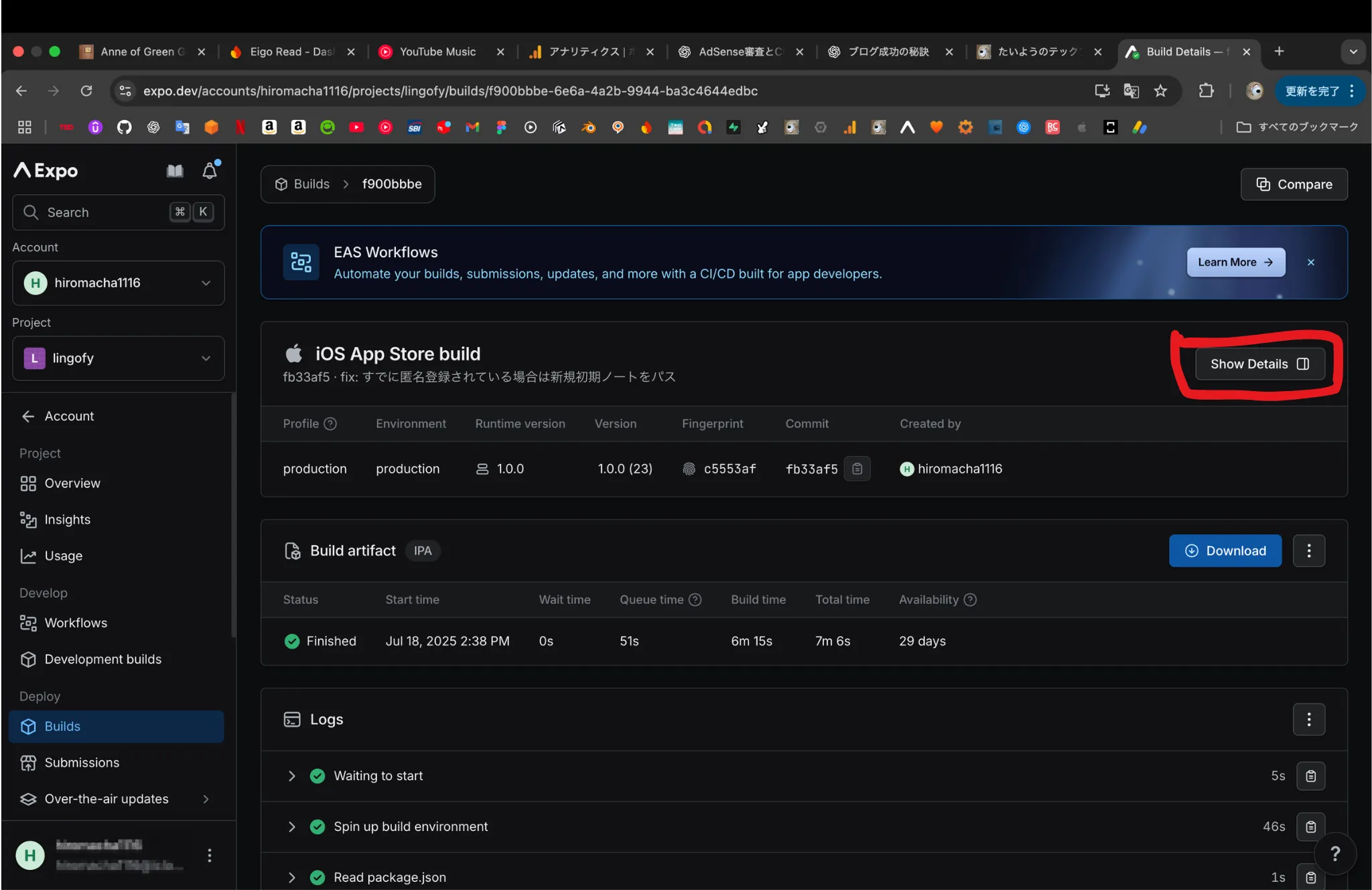Go to Workflows in sidebar

click(x=76, y=623)
